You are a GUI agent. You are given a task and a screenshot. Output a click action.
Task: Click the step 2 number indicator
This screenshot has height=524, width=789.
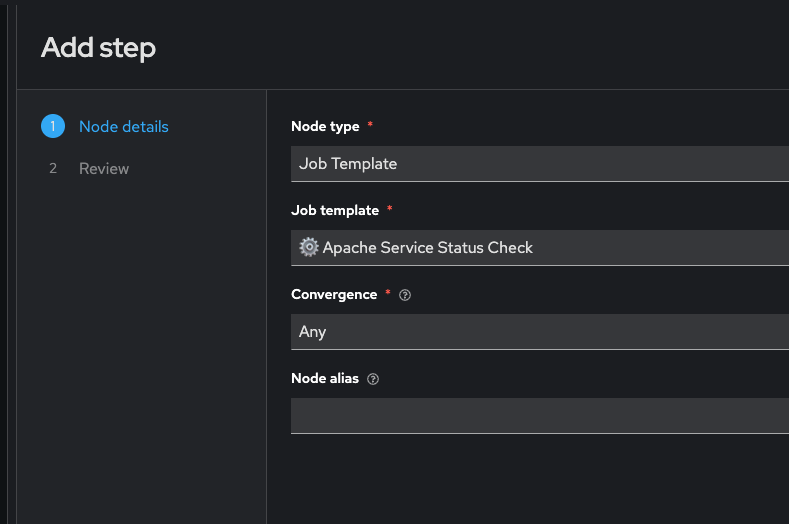[53, 168]
